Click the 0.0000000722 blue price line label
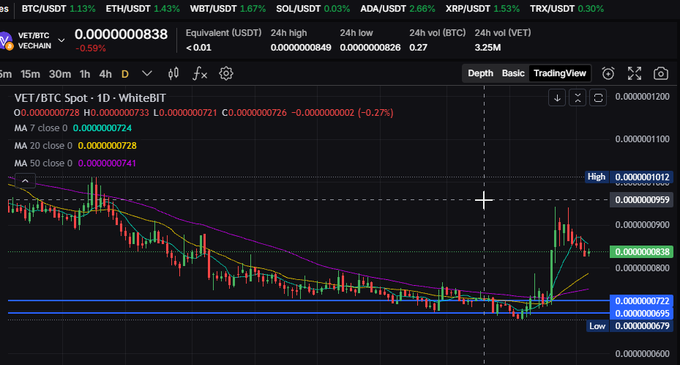 [x=642, y=301]
